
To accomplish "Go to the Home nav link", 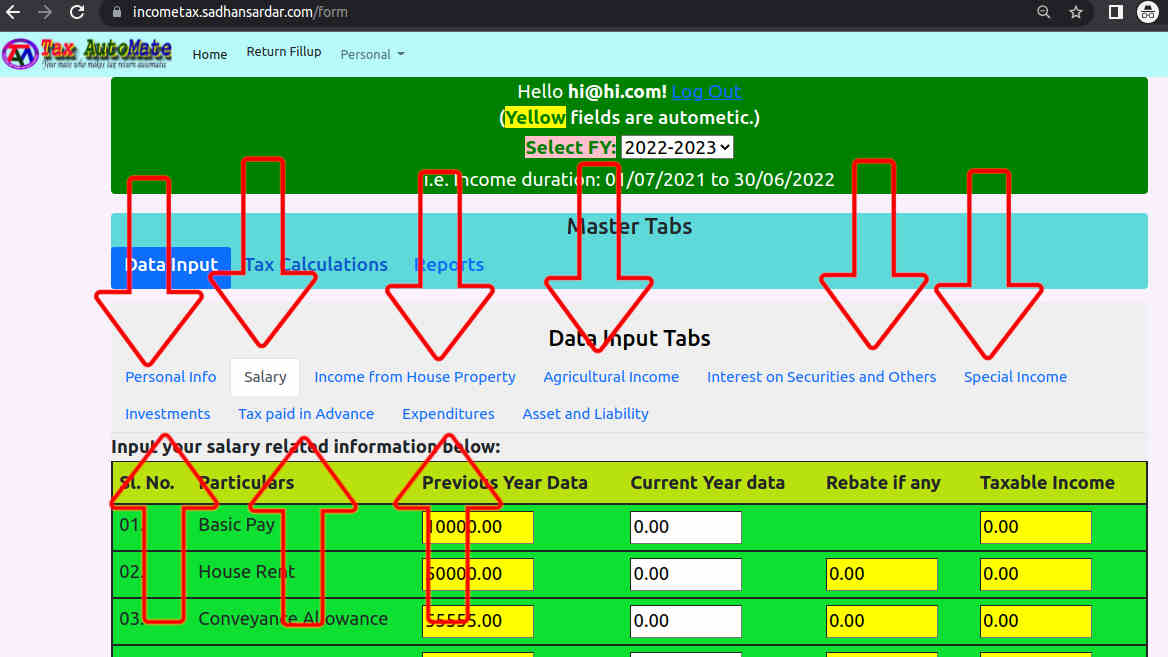I will pyautogui.click(x=210, y=54).
